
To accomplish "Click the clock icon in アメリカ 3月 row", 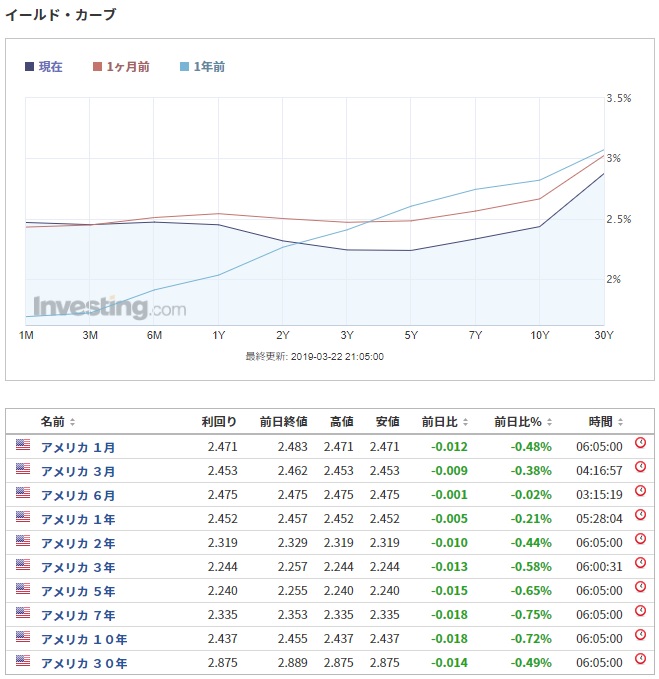I will click(x=640, y=467).
